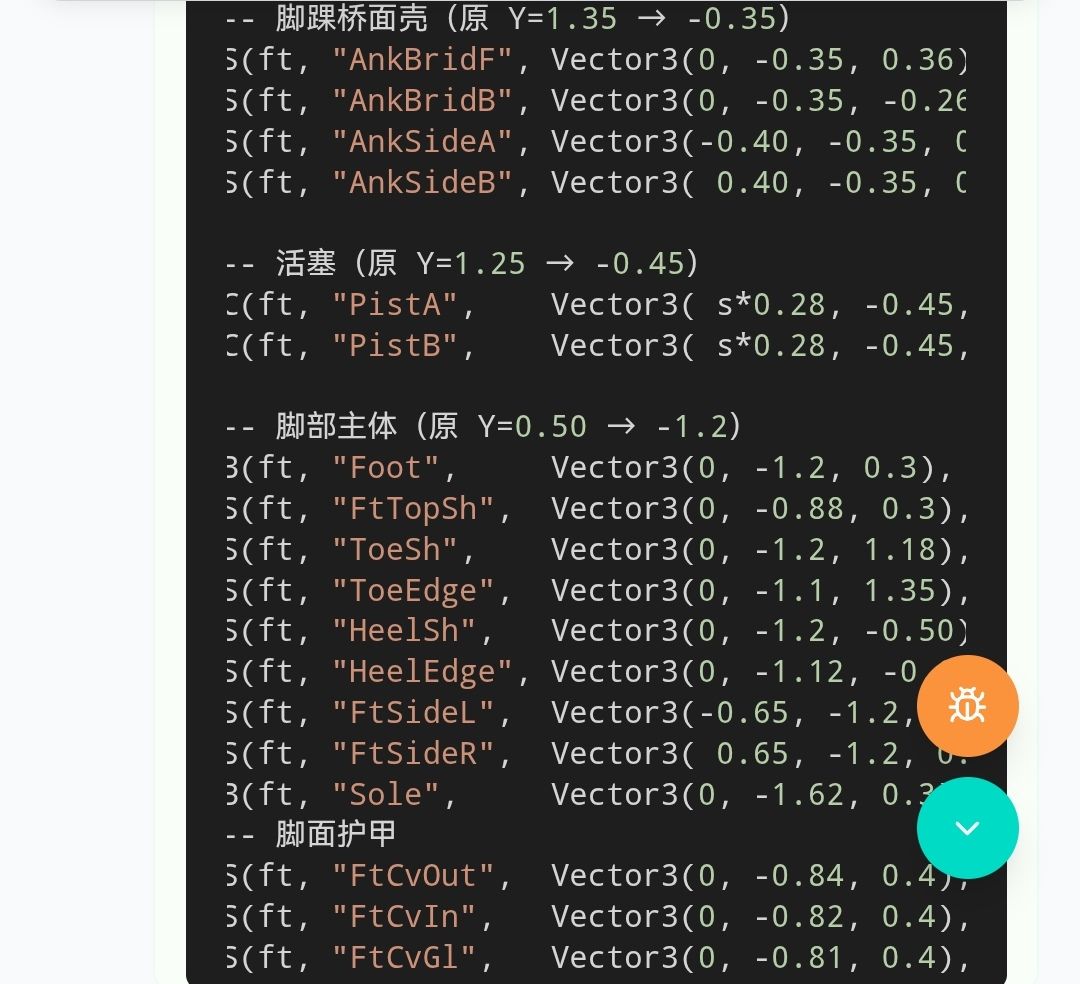Click the teal scroll-down chevron button
Viewport: 1080px width, 984px height.
pyautogui.click(x=967, y=828)
